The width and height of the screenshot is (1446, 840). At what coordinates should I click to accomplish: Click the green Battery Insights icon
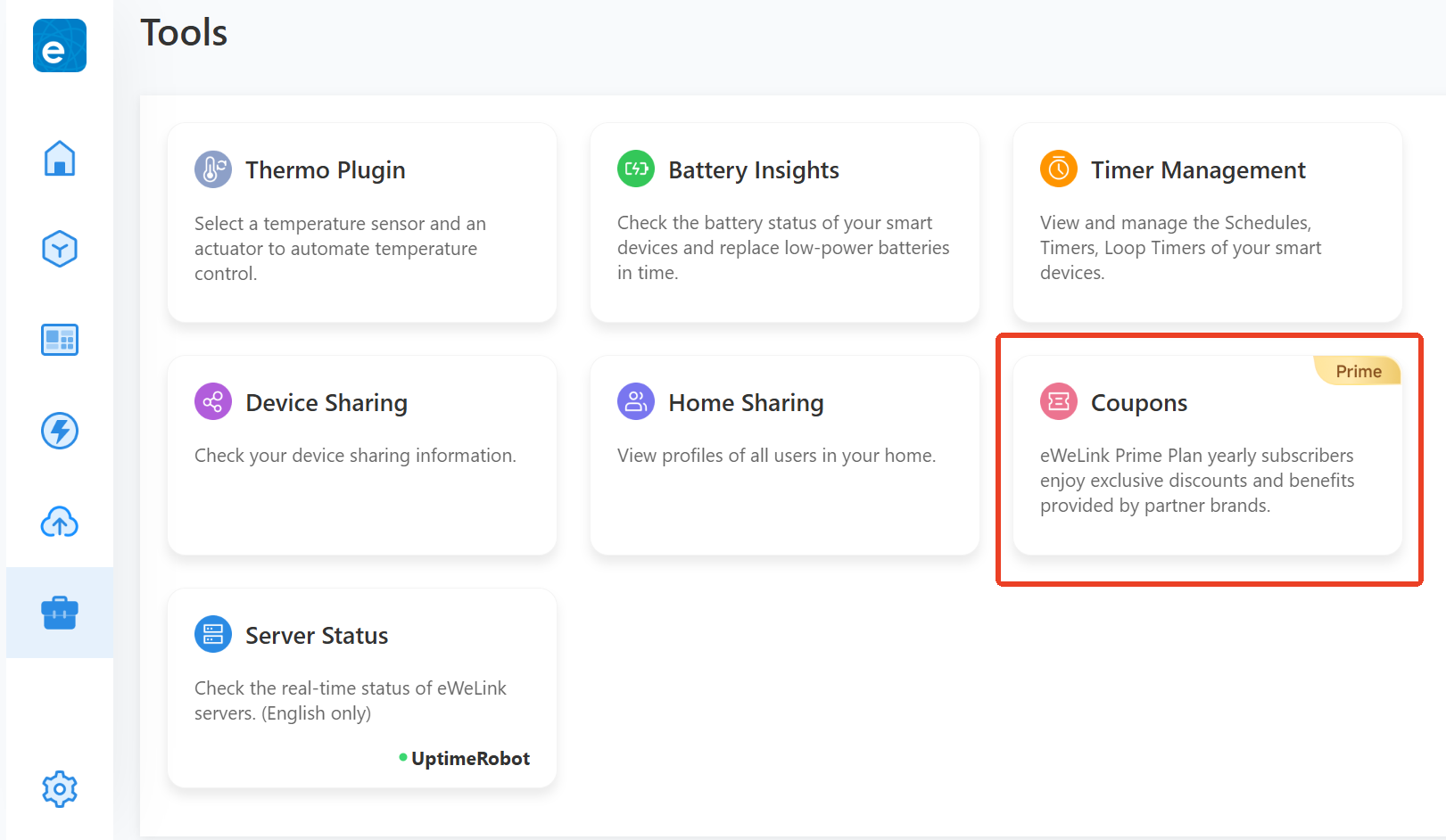(635, 169)
